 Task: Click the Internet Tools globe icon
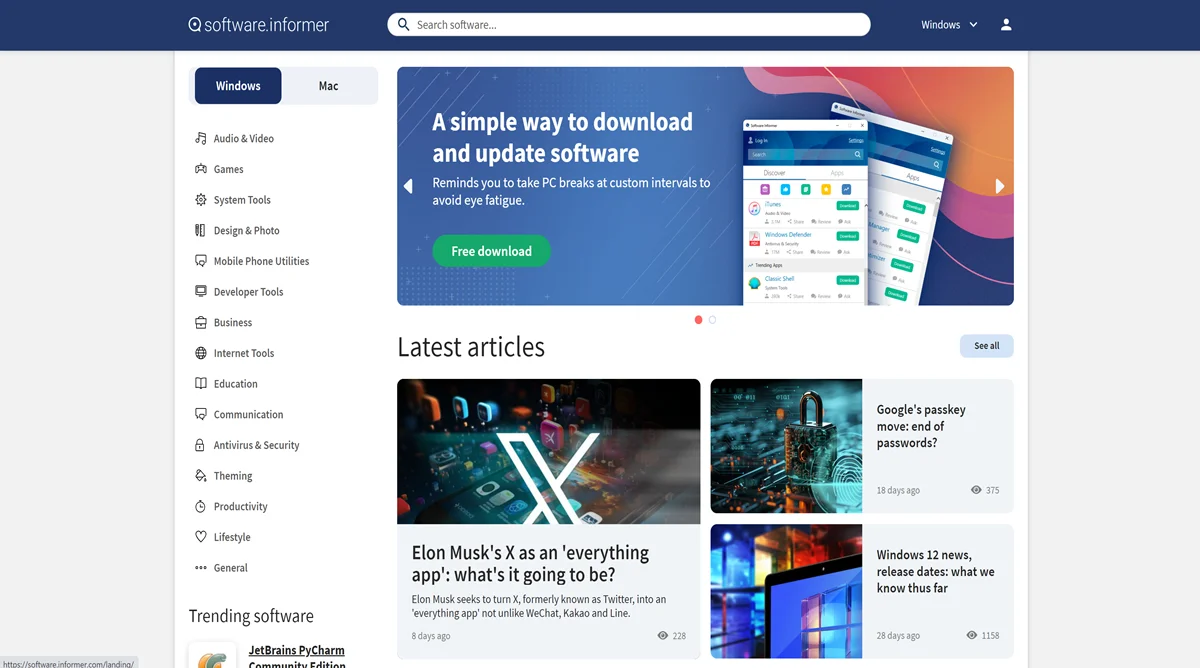click(201, 353)
